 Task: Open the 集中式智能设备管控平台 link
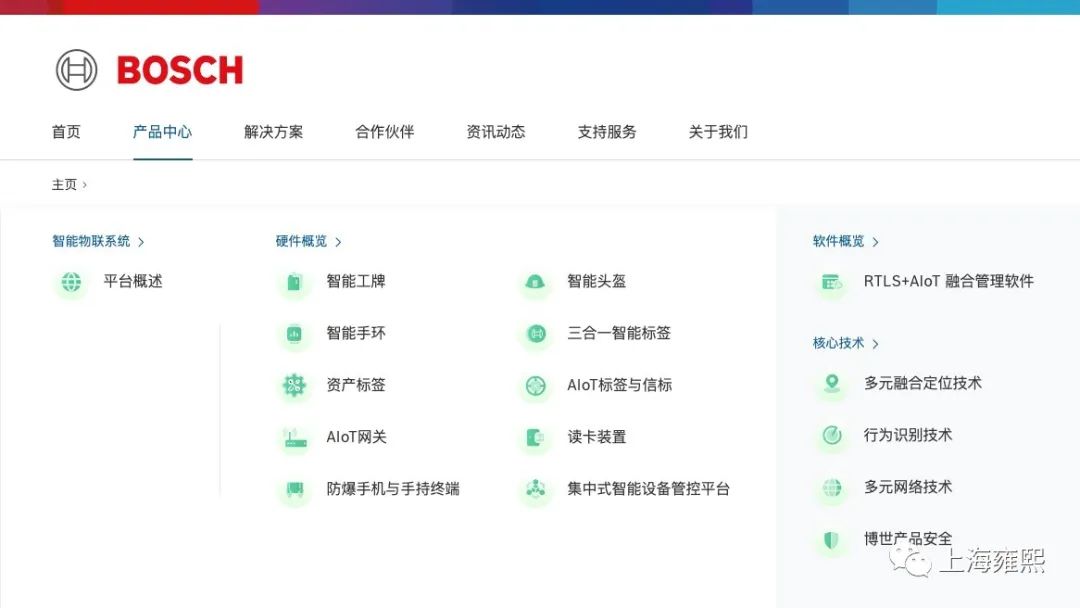[648, 489]
